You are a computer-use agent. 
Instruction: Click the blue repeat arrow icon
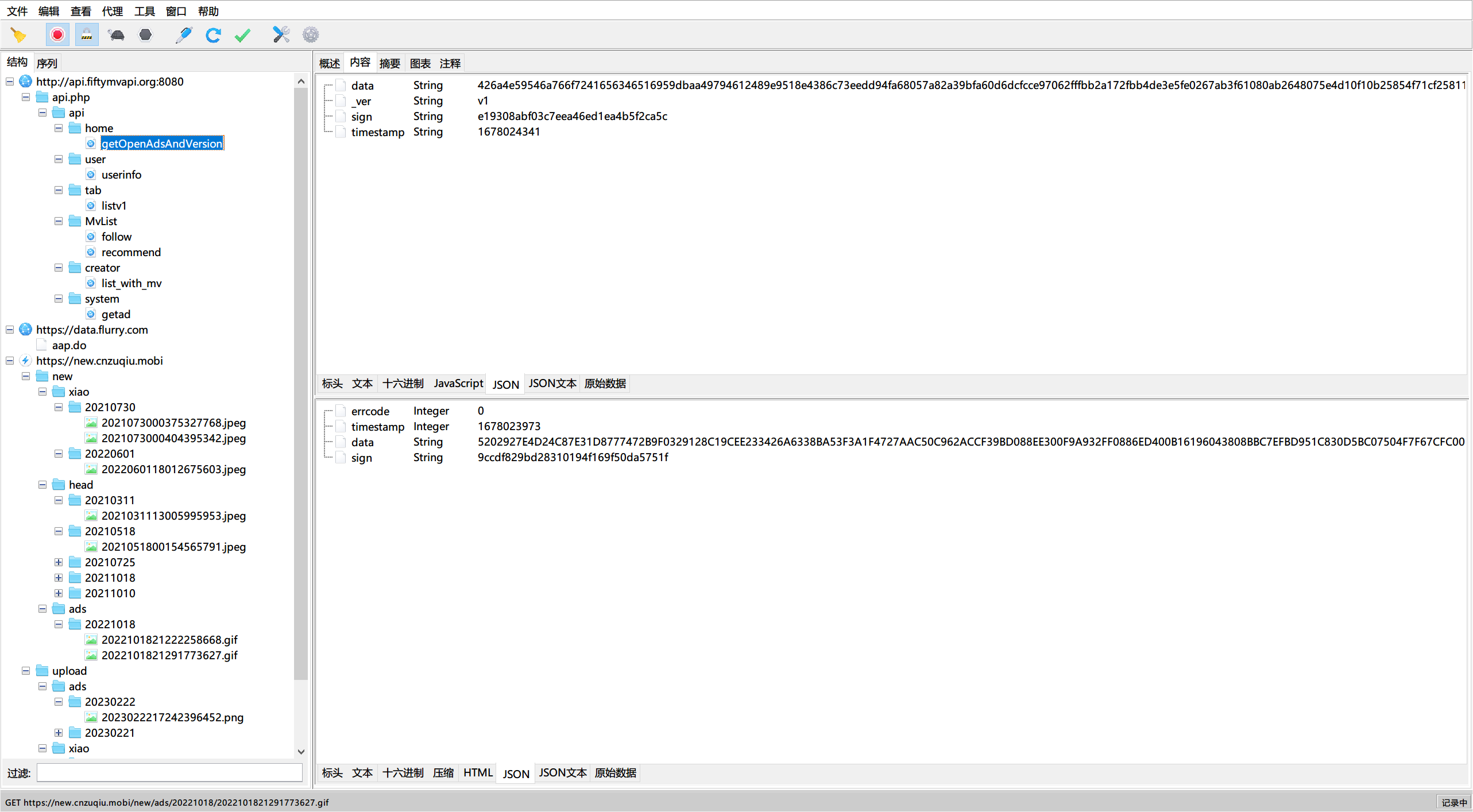click(x=213, y=35)
